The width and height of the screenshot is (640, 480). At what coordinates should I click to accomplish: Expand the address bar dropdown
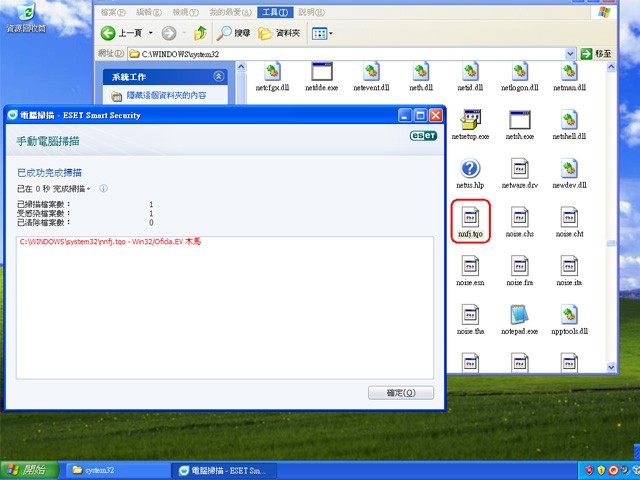[570, 54]
